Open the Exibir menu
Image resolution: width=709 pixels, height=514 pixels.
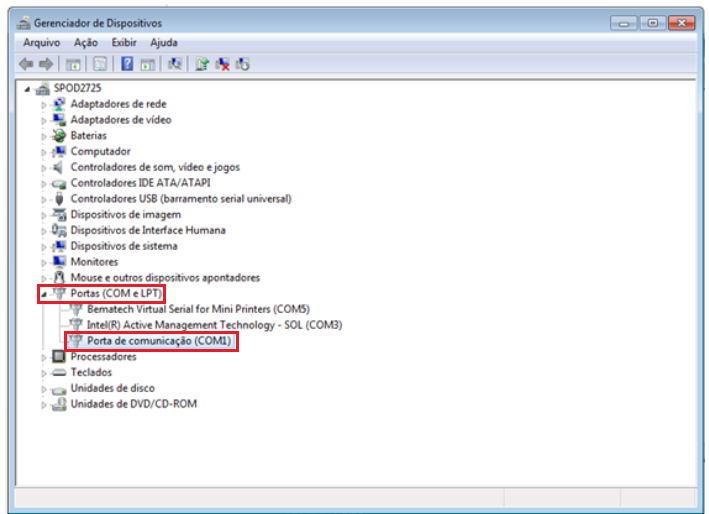(x=124, y=43)
